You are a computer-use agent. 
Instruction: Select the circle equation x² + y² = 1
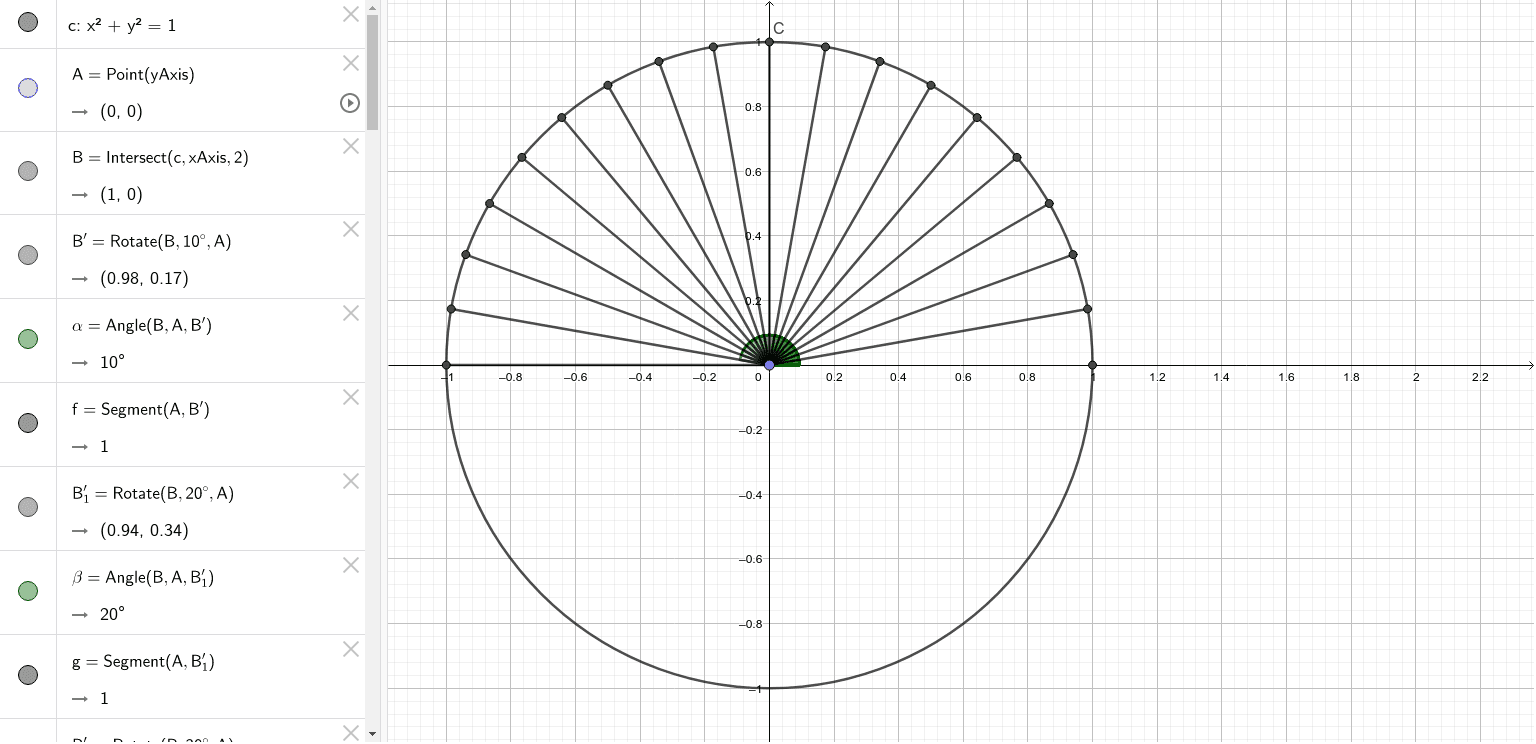tap(122, 25)
